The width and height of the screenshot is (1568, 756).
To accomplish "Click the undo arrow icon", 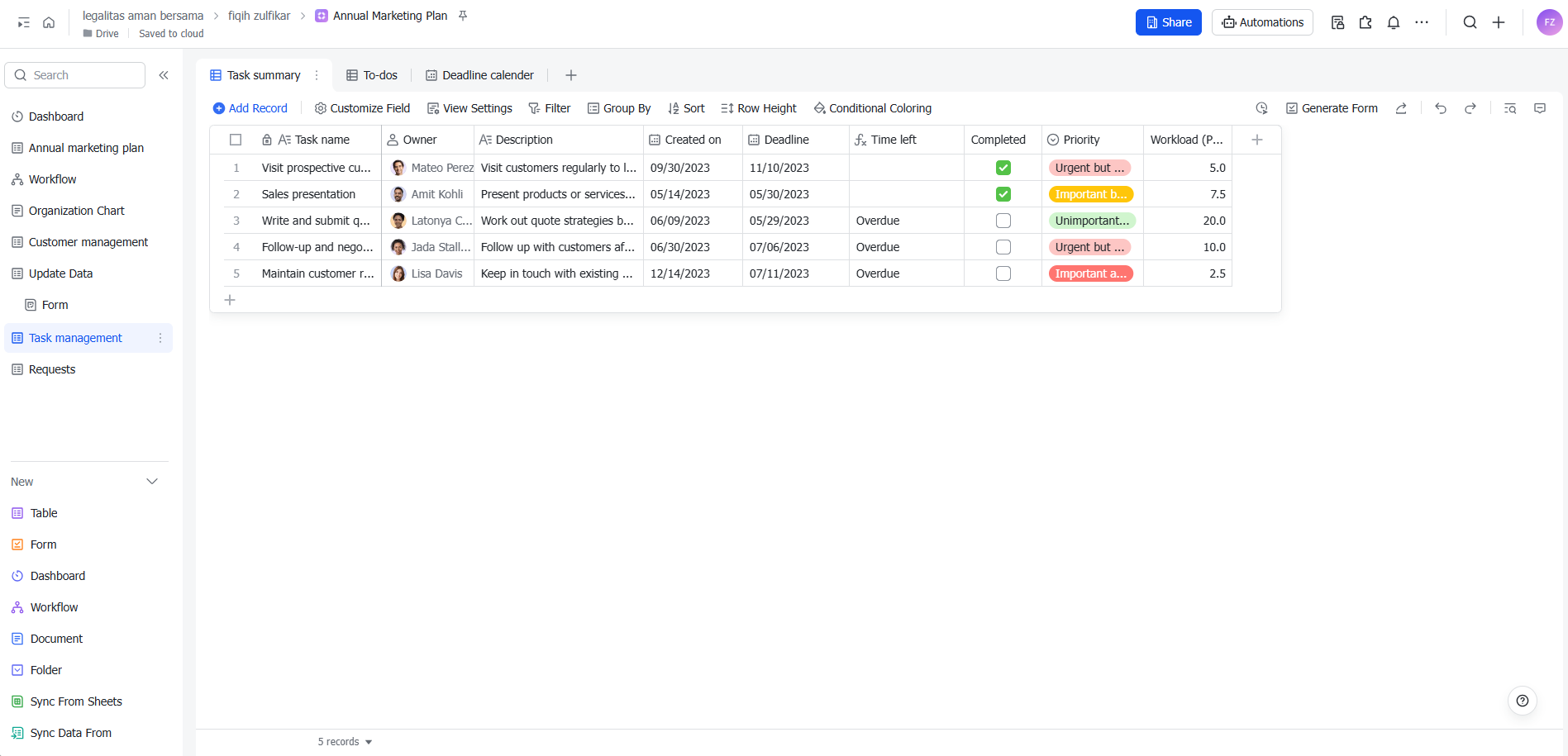I will click(x=1441, y=108).
